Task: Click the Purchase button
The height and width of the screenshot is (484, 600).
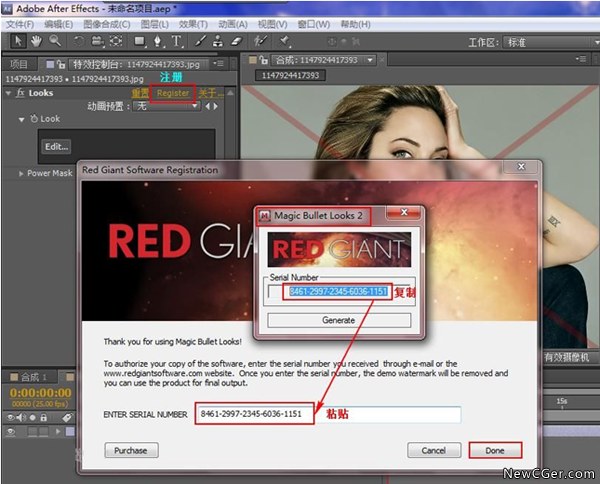Action: pos(131,450)
